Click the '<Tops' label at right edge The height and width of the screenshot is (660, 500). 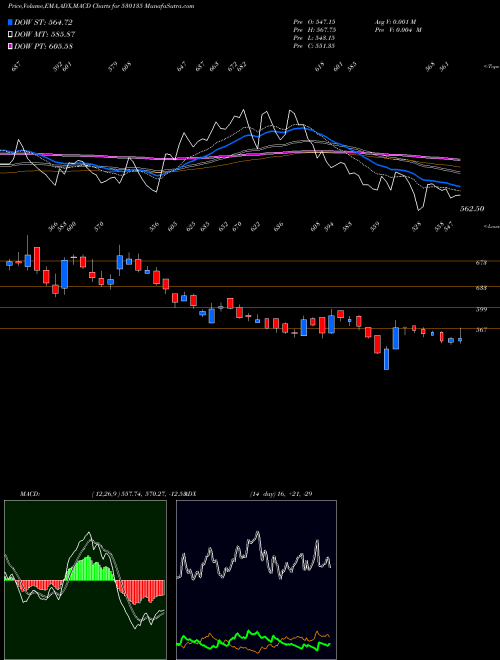click(491, 67)
